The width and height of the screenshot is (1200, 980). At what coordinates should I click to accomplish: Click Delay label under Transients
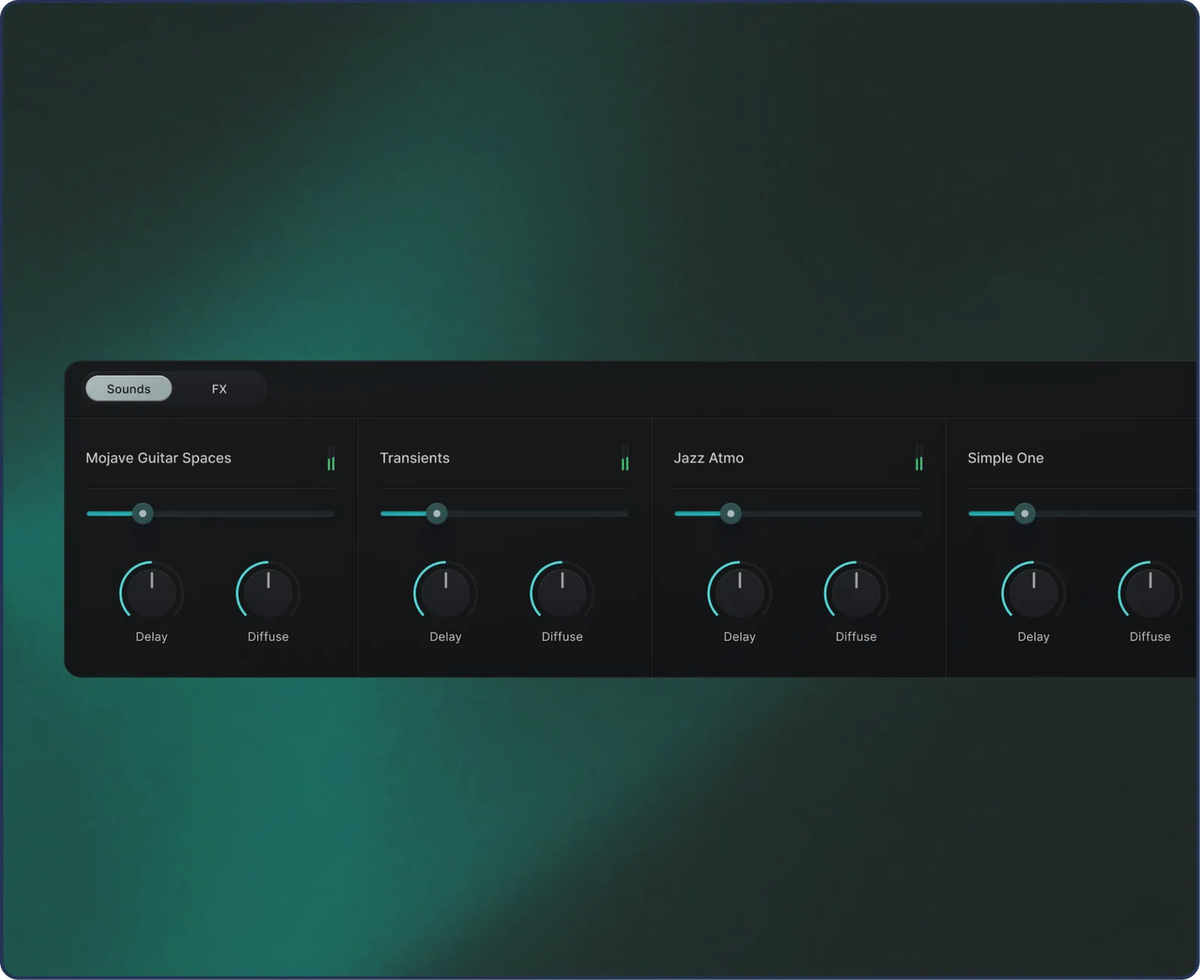[446, 637]
